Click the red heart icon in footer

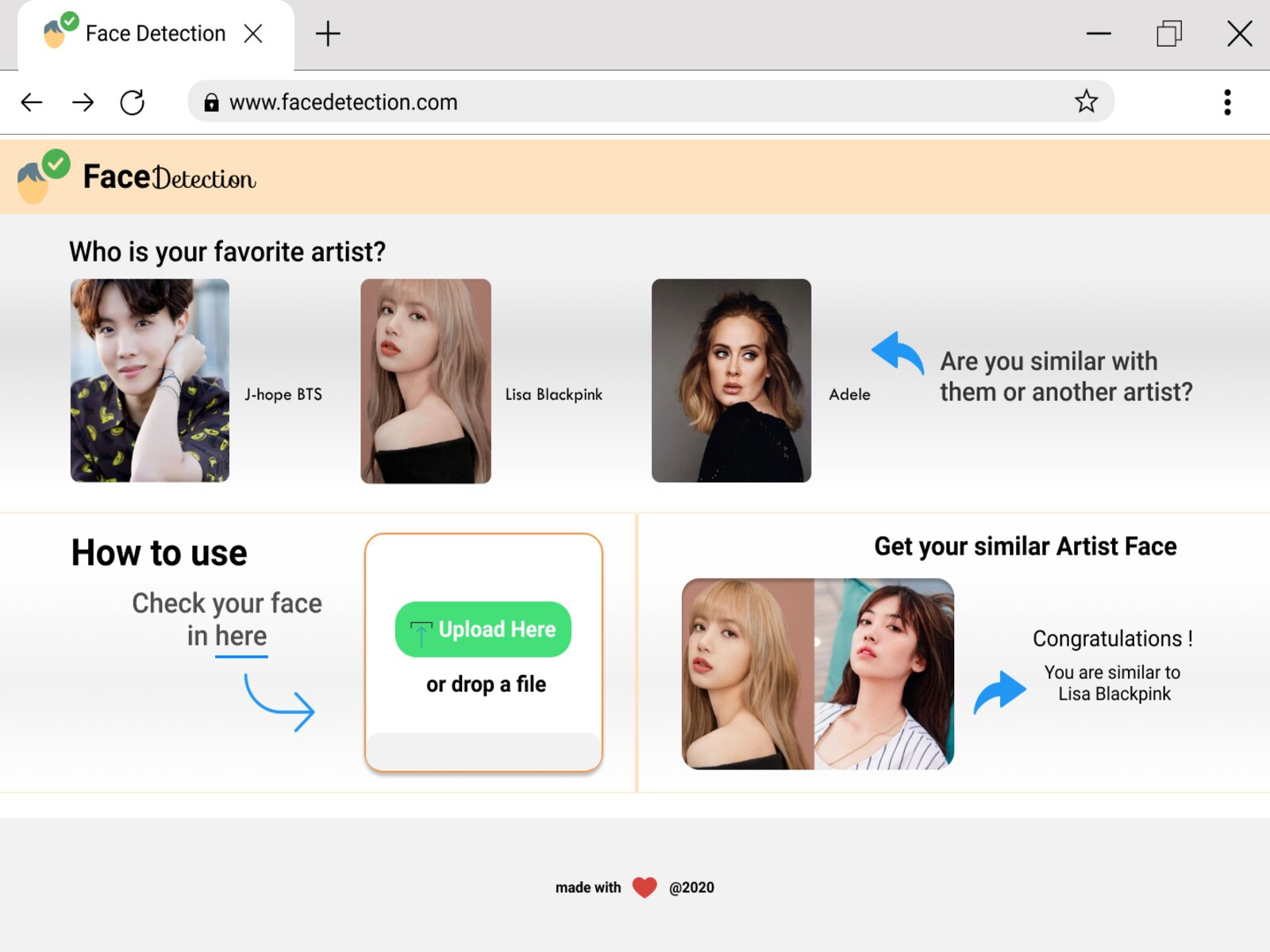tap(645, 888)
